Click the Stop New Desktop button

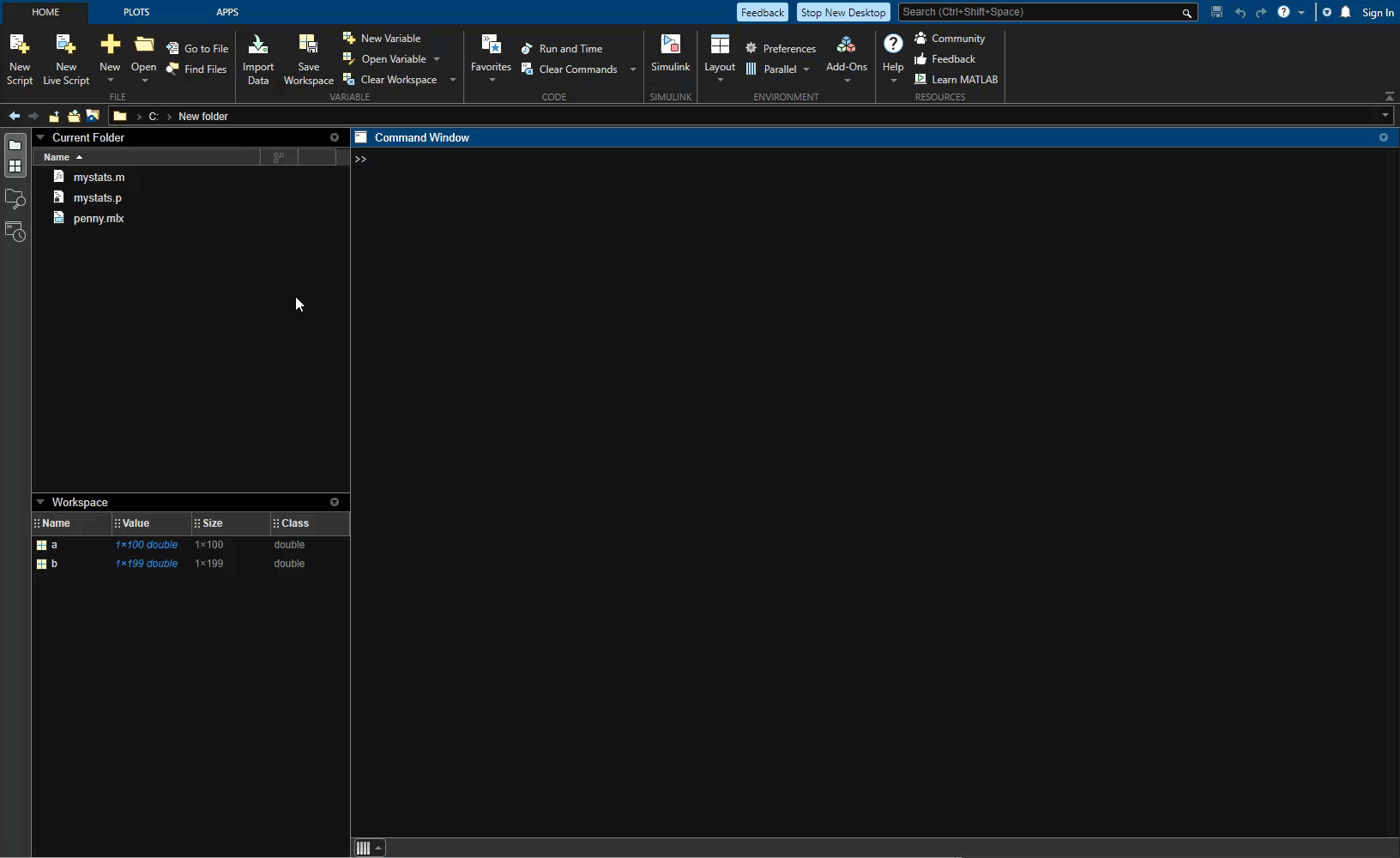tap(842, 12)
